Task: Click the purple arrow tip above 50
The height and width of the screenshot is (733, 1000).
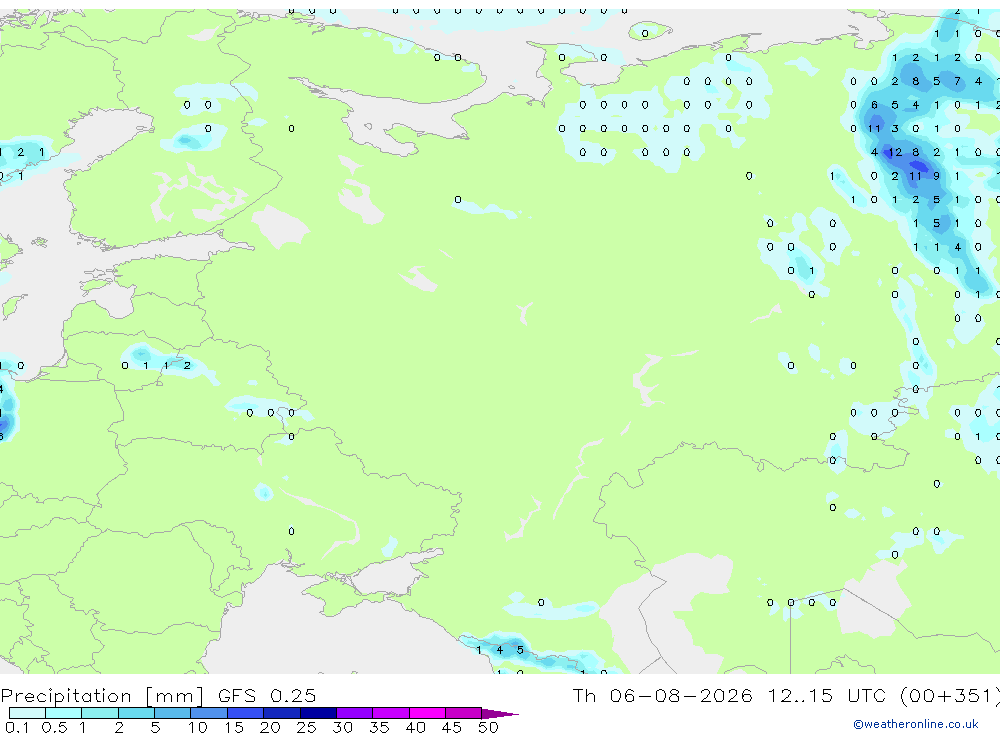Action: [500, 714]
